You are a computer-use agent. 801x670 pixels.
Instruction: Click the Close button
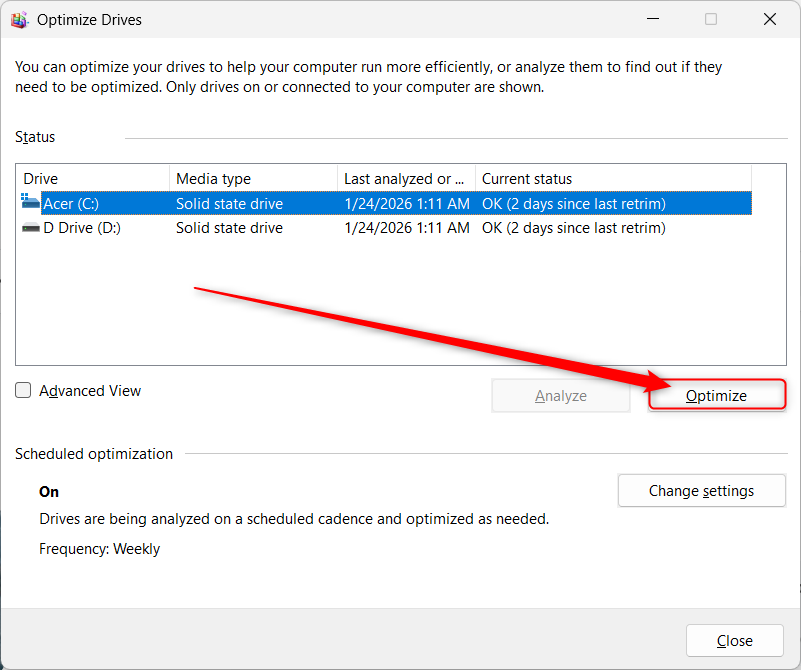[734, 640]
